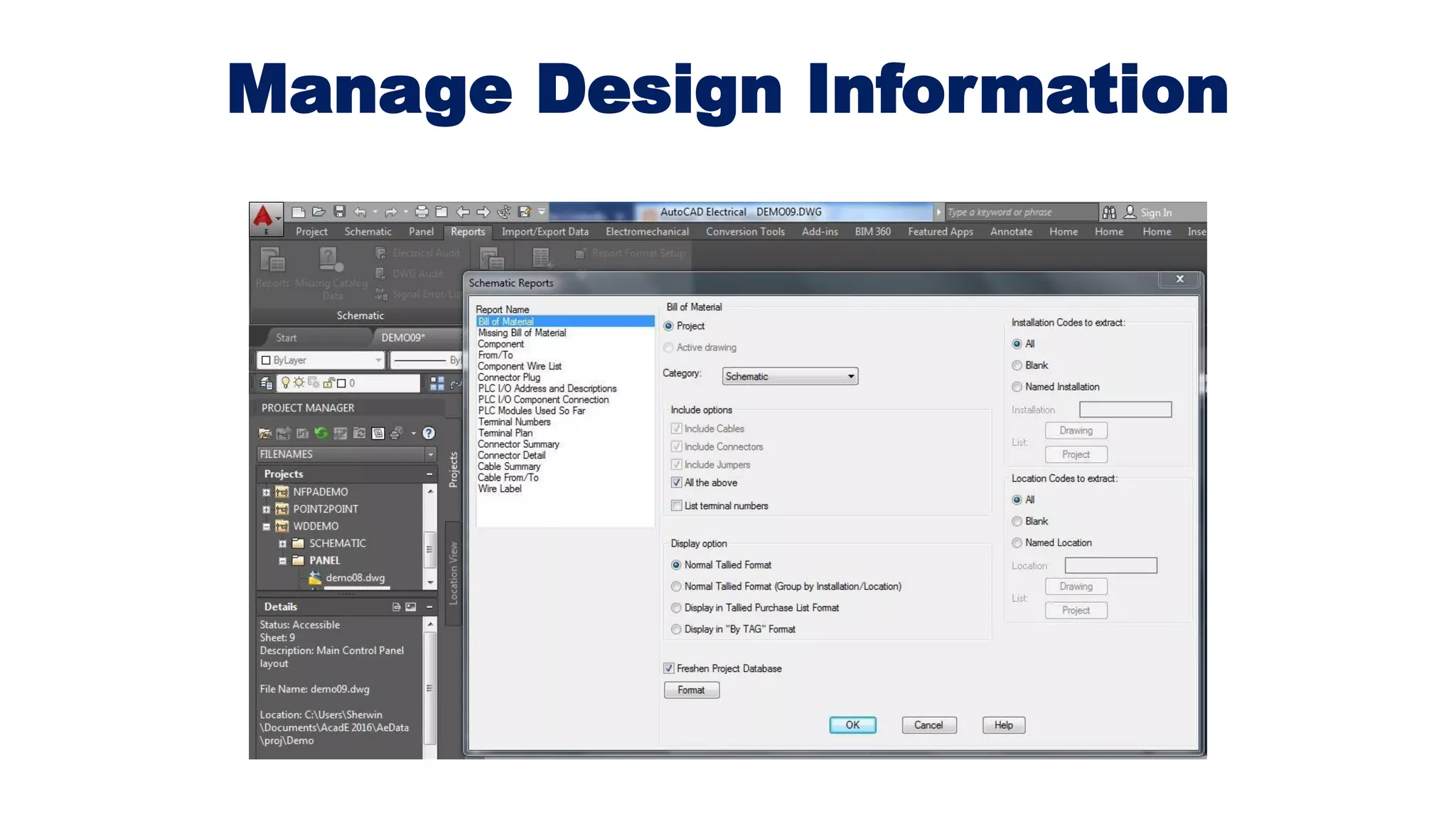This screenshot has height=819, width=1456.
Task: Click the binoculars search icon
Action: 1109,212
